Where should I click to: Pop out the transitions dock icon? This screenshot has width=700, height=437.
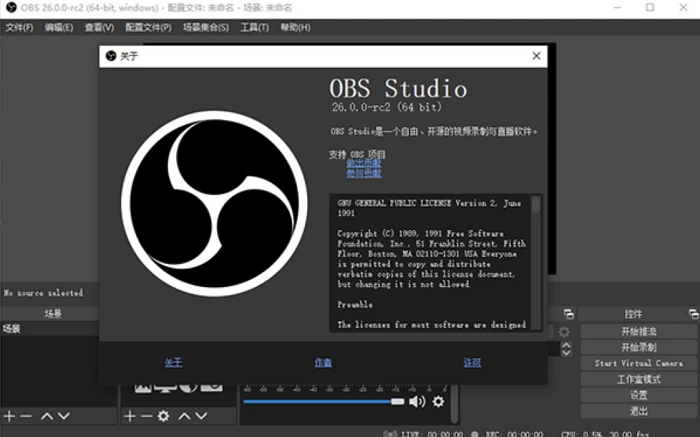pos(568,314)
